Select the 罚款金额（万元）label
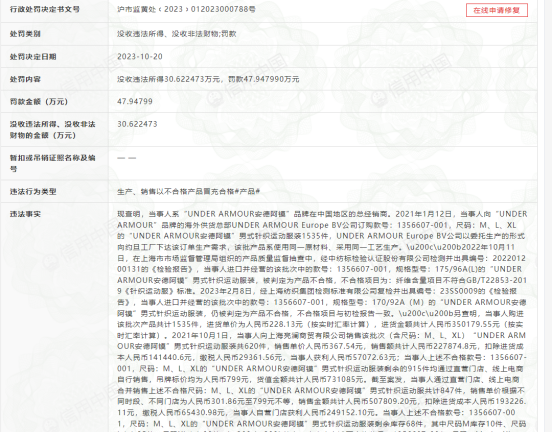Viewport: 552px width, 432px height. coord(39,101)
